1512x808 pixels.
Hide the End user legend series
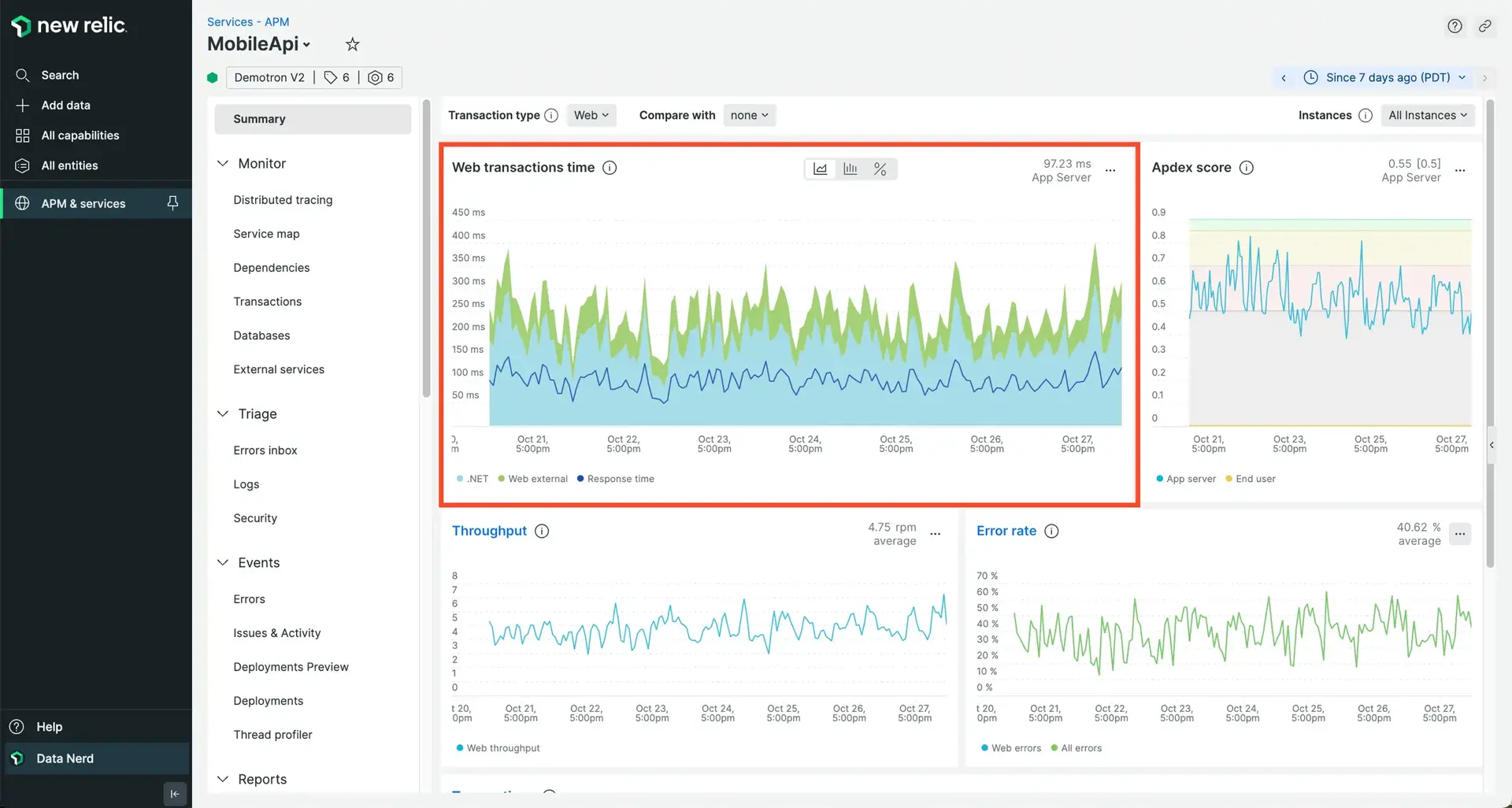tap(1251, 479)
